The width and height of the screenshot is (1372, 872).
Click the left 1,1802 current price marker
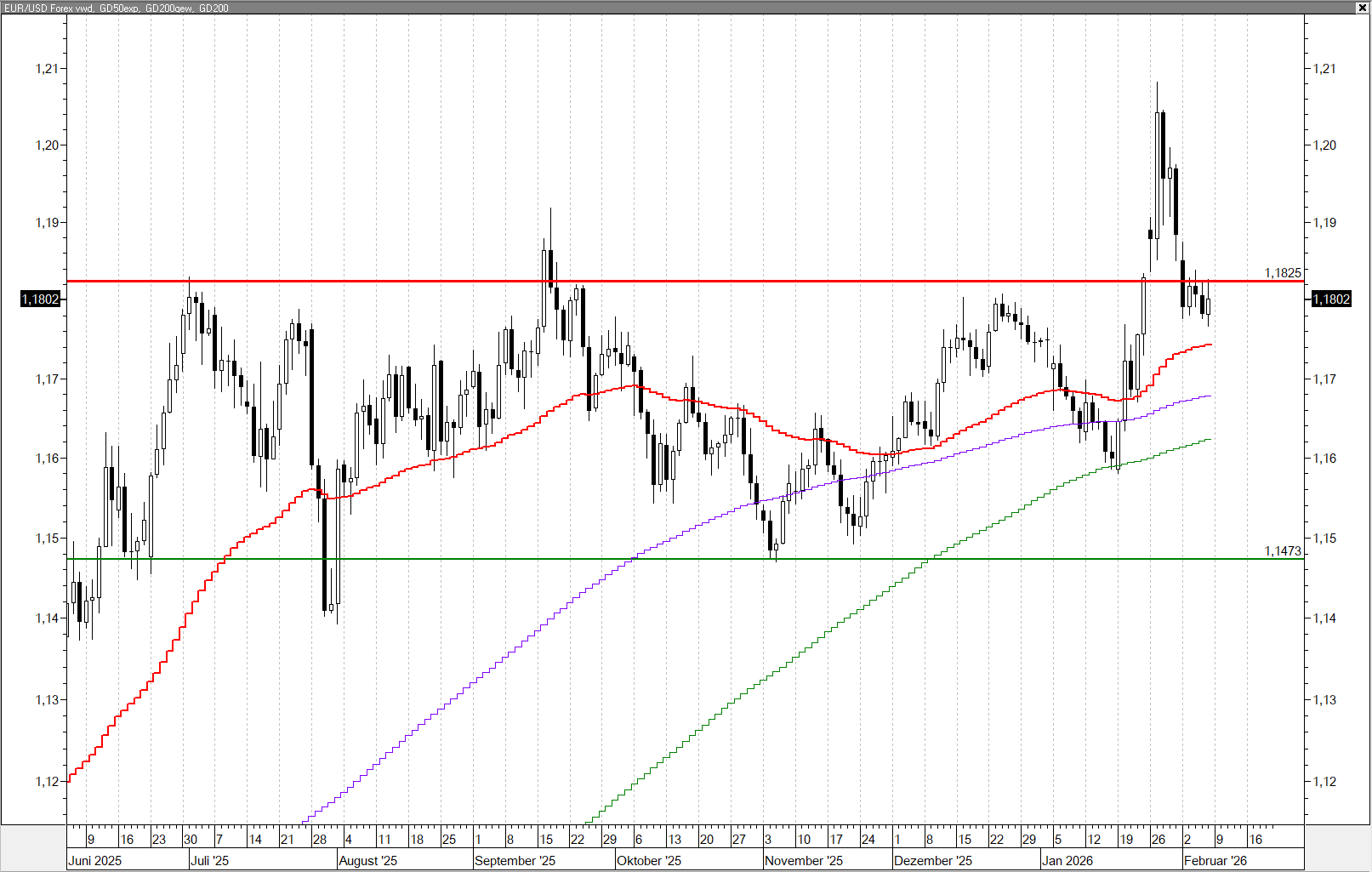(41, 299)
